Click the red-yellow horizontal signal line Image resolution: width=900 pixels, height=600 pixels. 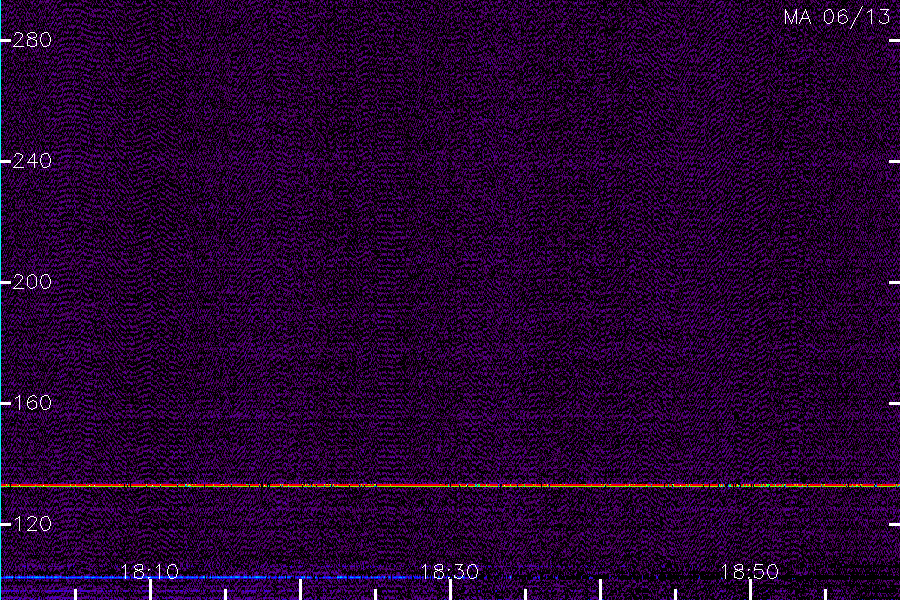450,486
